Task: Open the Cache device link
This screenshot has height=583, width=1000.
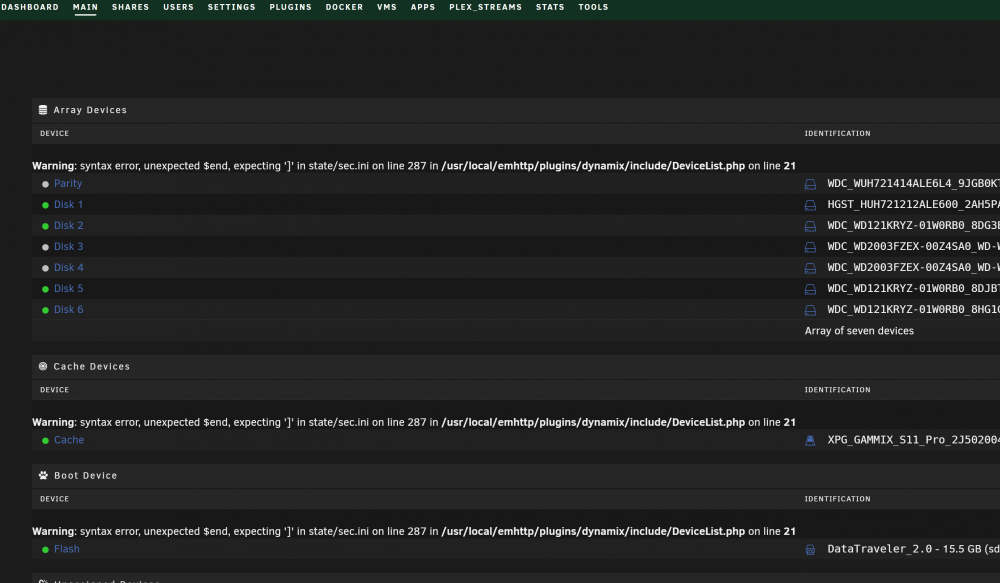Action: coord(69,439)
